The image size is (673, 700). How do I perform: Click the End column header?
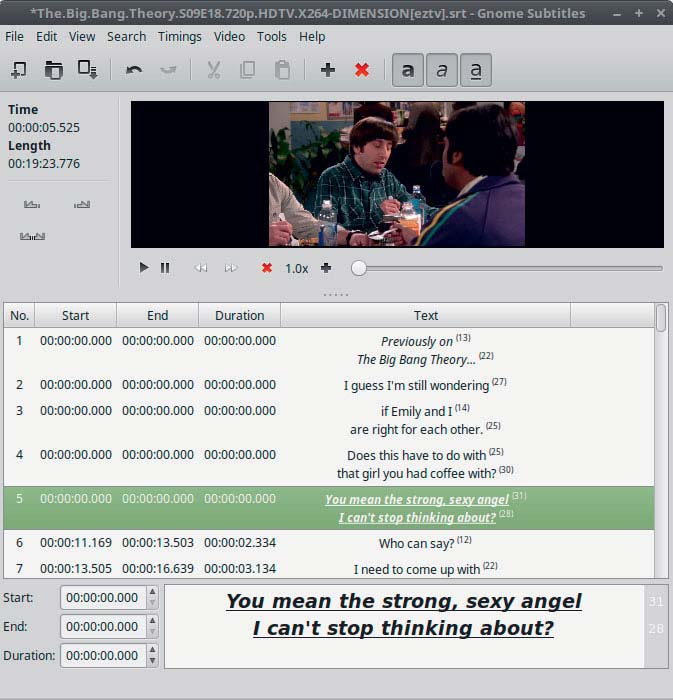pyautogui.click(x=158, y=316)
